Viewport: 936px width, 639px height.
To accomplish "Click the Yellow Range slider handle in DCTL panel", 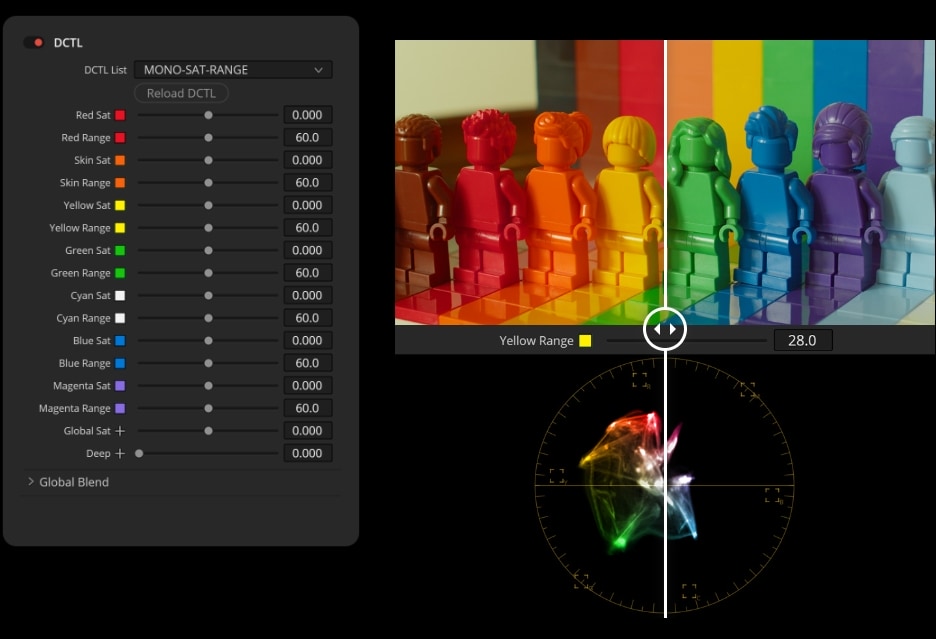I will [208, 228].
